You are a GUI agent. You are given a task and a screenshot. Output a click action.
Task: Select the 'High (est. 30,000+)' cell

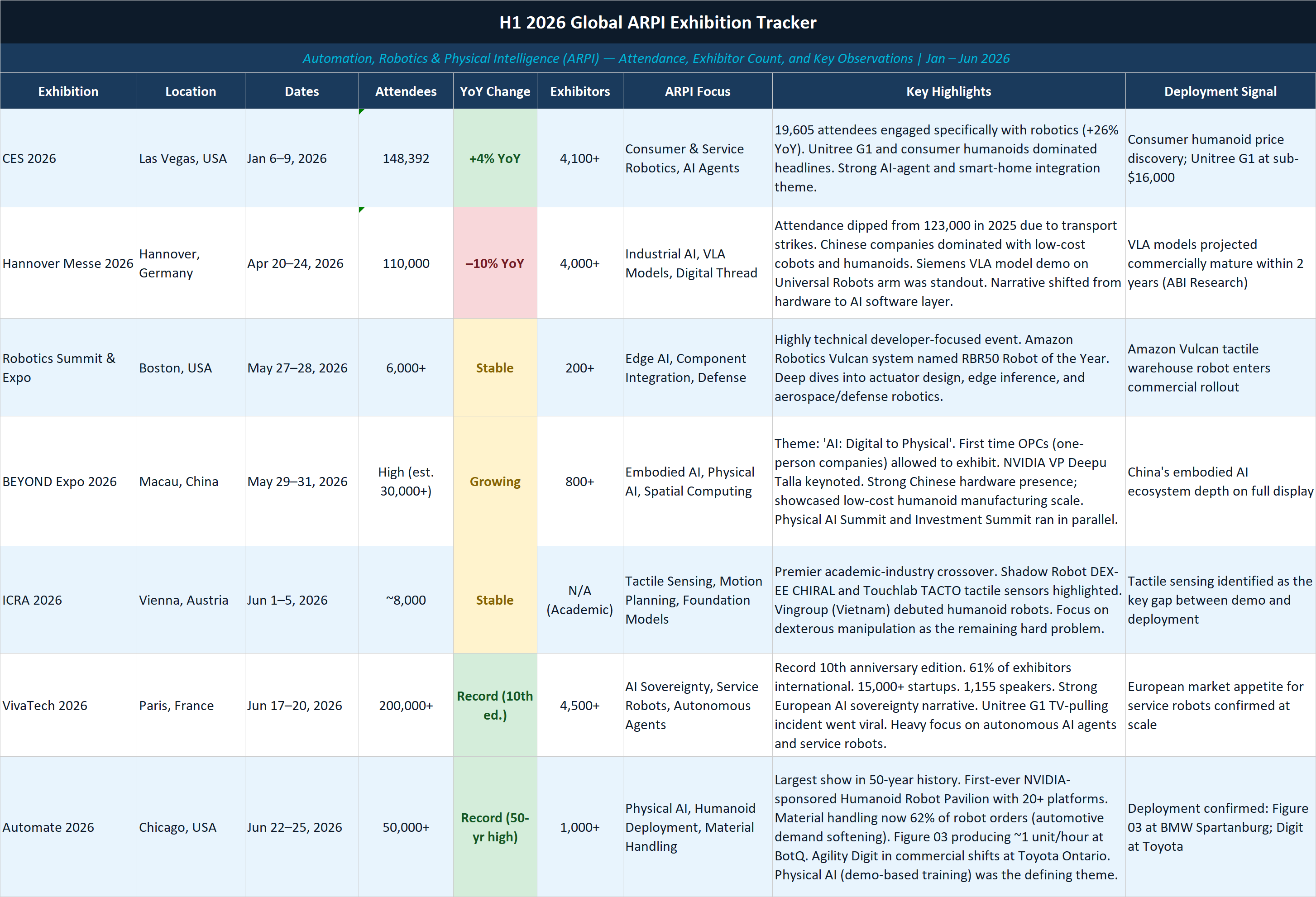[406, 481]
